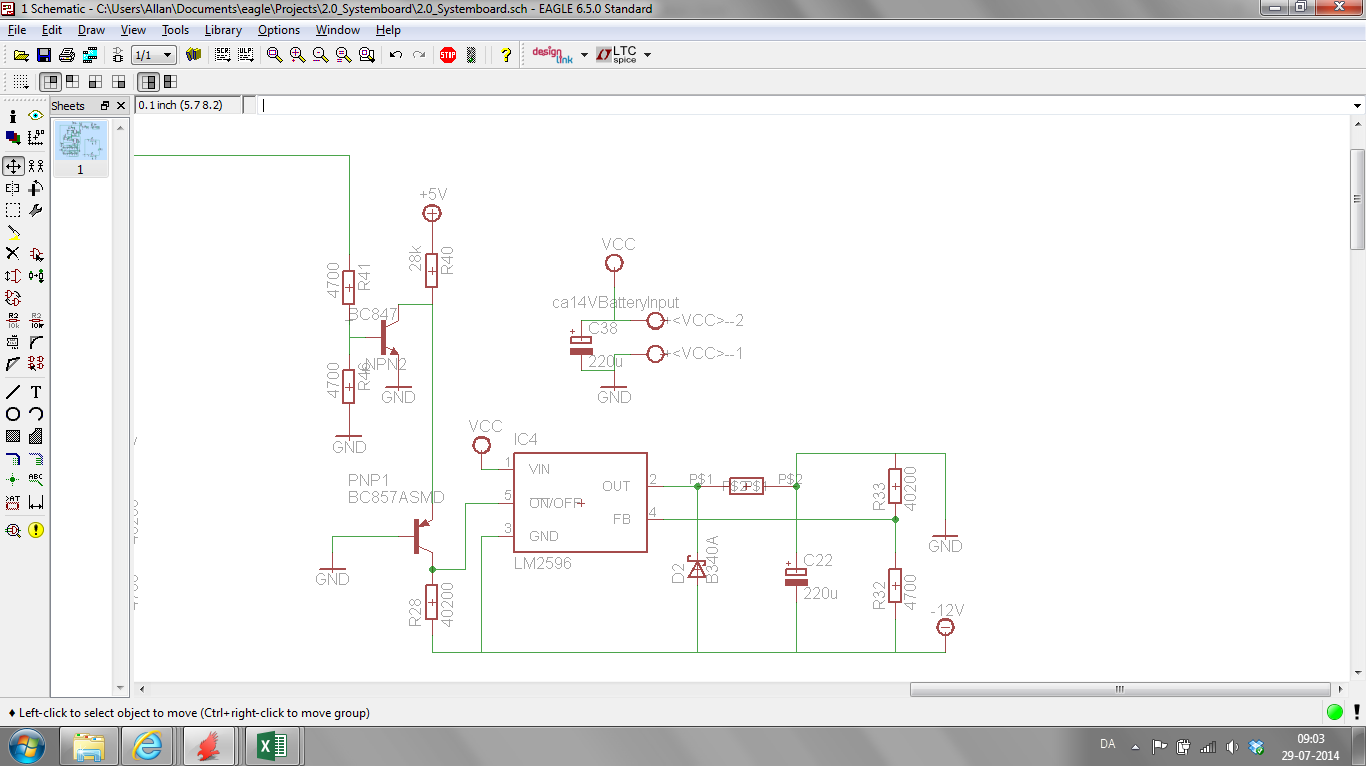Expand the designlink dropdown arrow
1366x768 pixels.
[x=585, y=55]
